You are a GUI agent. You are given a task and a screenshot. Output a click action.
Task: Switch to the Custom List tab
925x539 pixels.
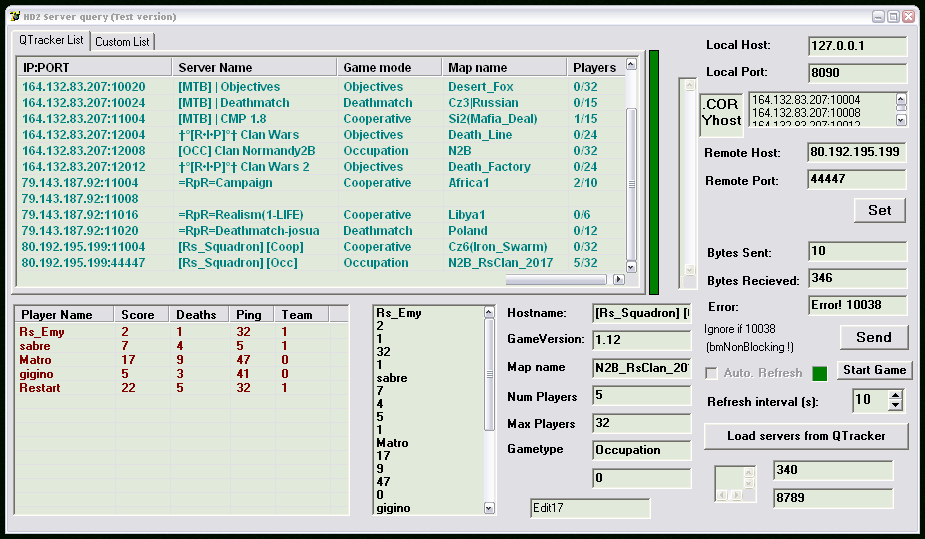pyautogui.click(x=122, y=41)
